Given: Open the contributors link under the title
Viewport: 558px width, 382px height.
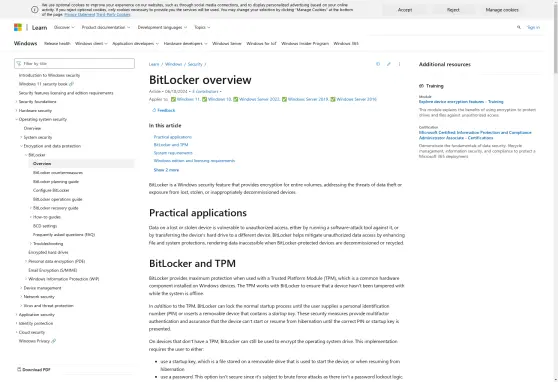Looking at the screenshot, I should [x=205, y=91].
